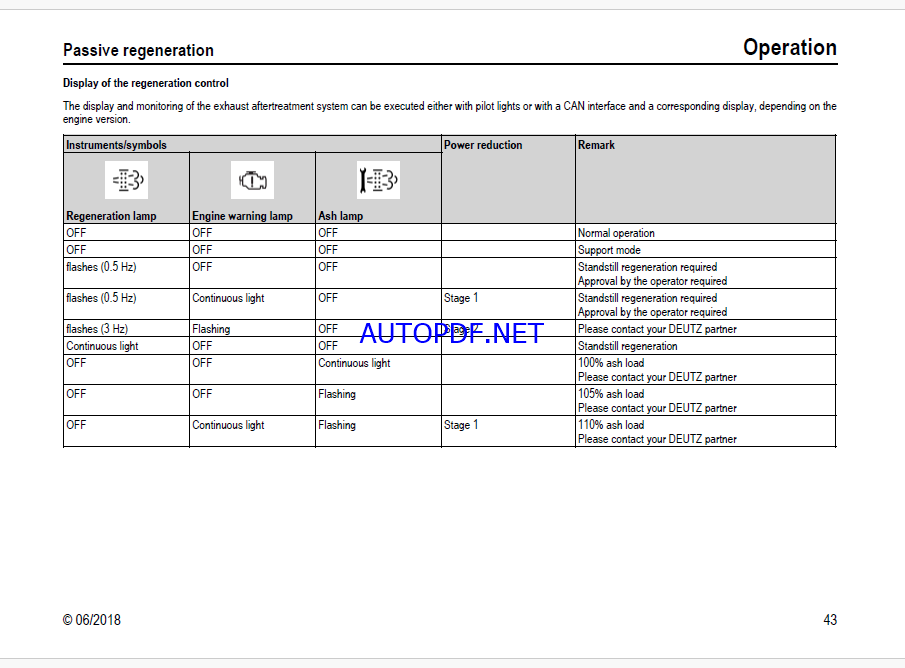905x668 pixels.
Task: Click 'Continuous light' in the 100% ash load row
Action: tap(354, 363)
